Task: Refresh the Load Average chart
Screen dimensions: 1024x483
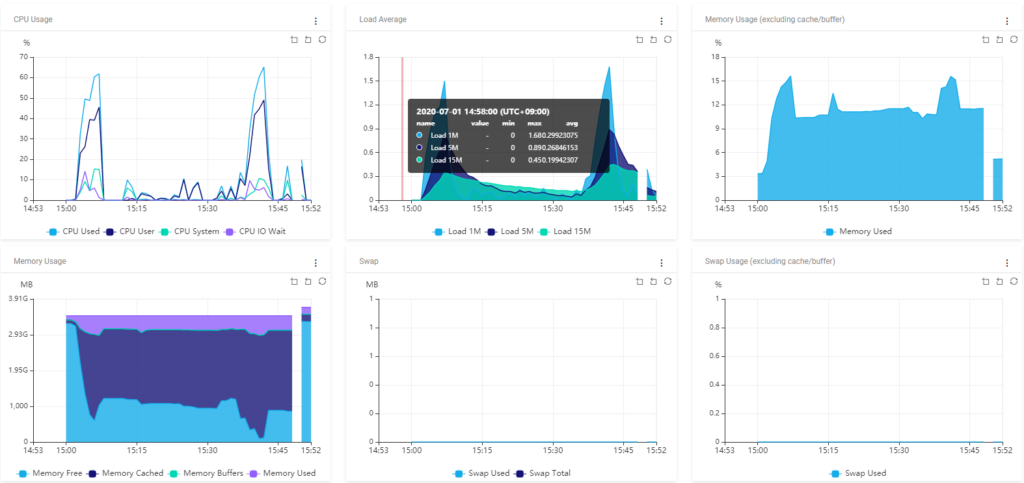Action: [x=667, y=40]
